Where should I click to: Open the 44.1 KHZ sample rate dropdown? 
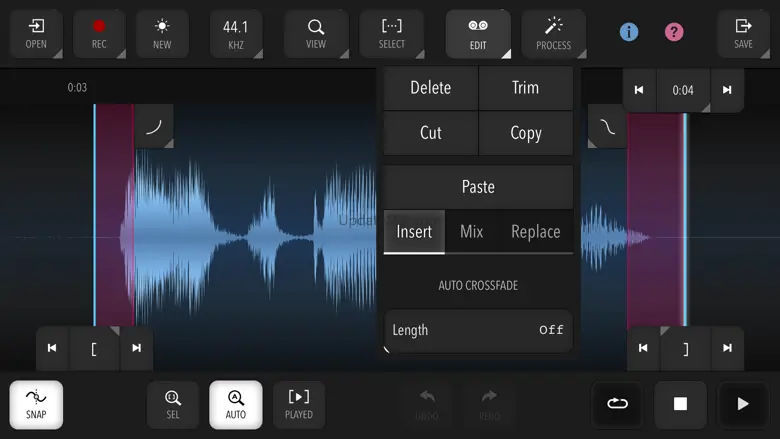point(236,34)
